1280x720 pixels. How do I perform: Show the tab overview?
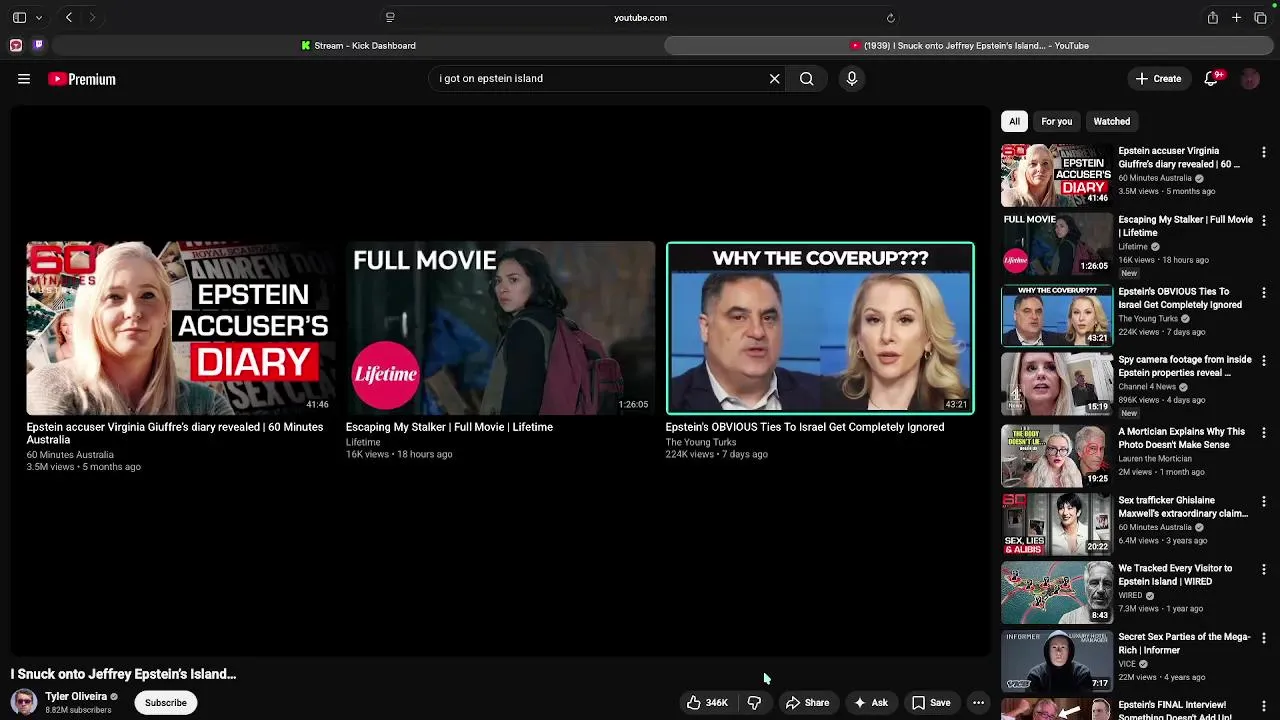1260,17
